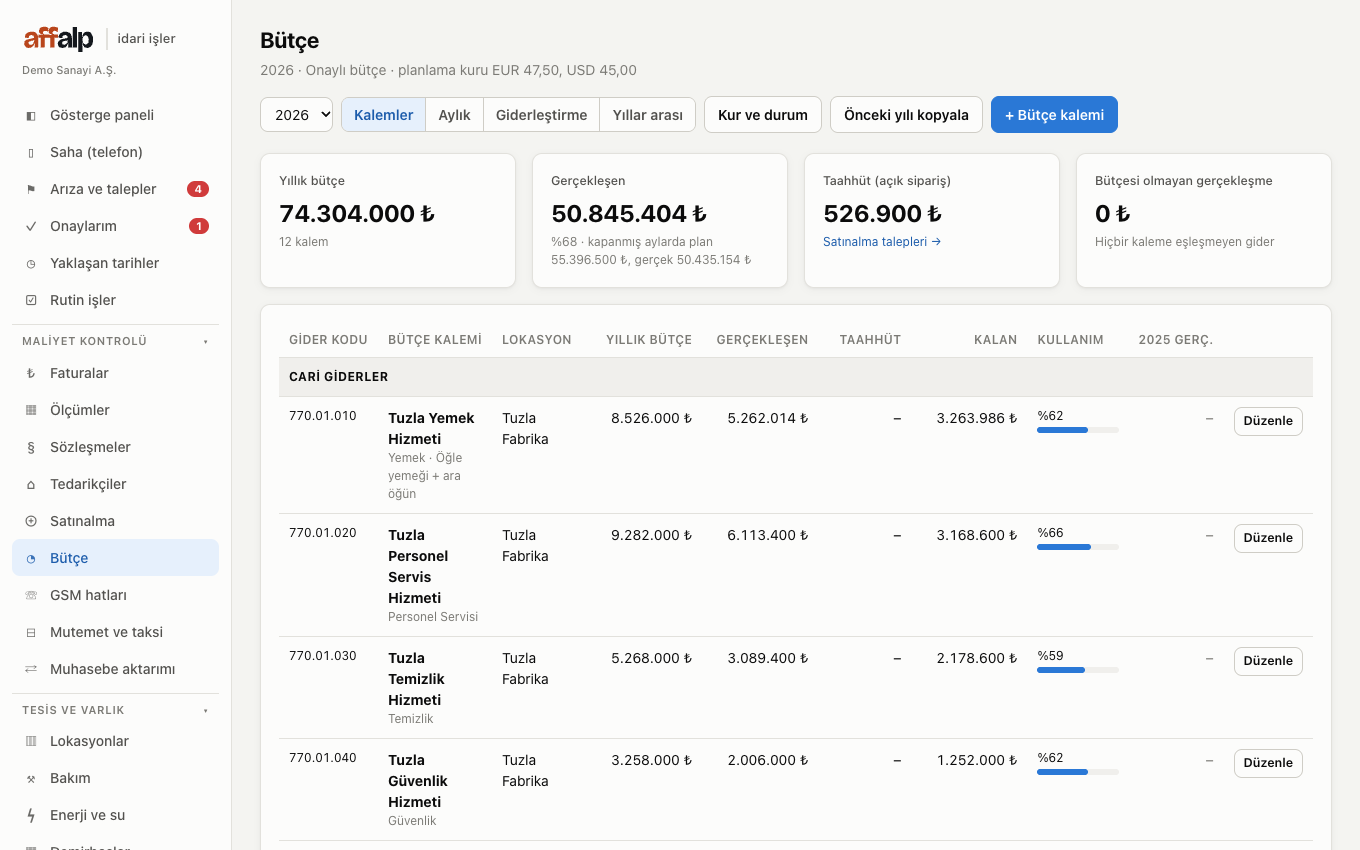Image resolution: width=1360 pixels, height=850 pixels.
Task: Add a new Bütçe kalemi
Action: pos(1054,114)
